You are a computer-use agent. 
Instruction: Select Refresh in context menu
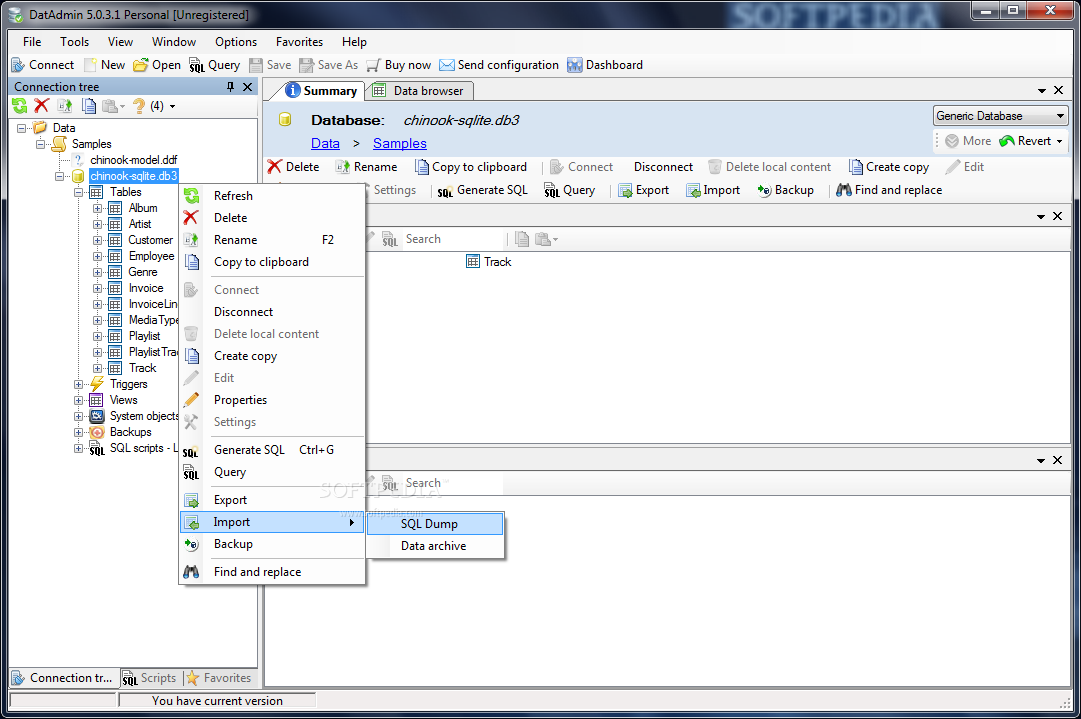[x=272, y=196]
